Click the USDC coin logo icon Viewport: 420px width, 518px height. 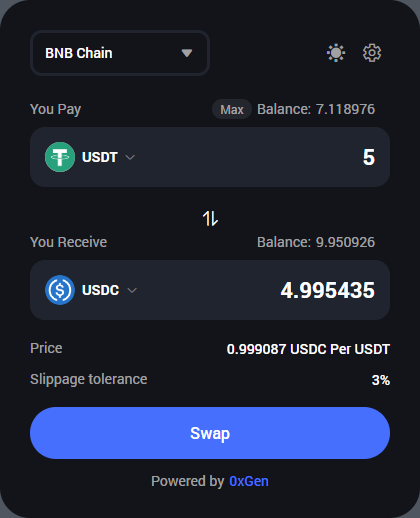point(60,290)
